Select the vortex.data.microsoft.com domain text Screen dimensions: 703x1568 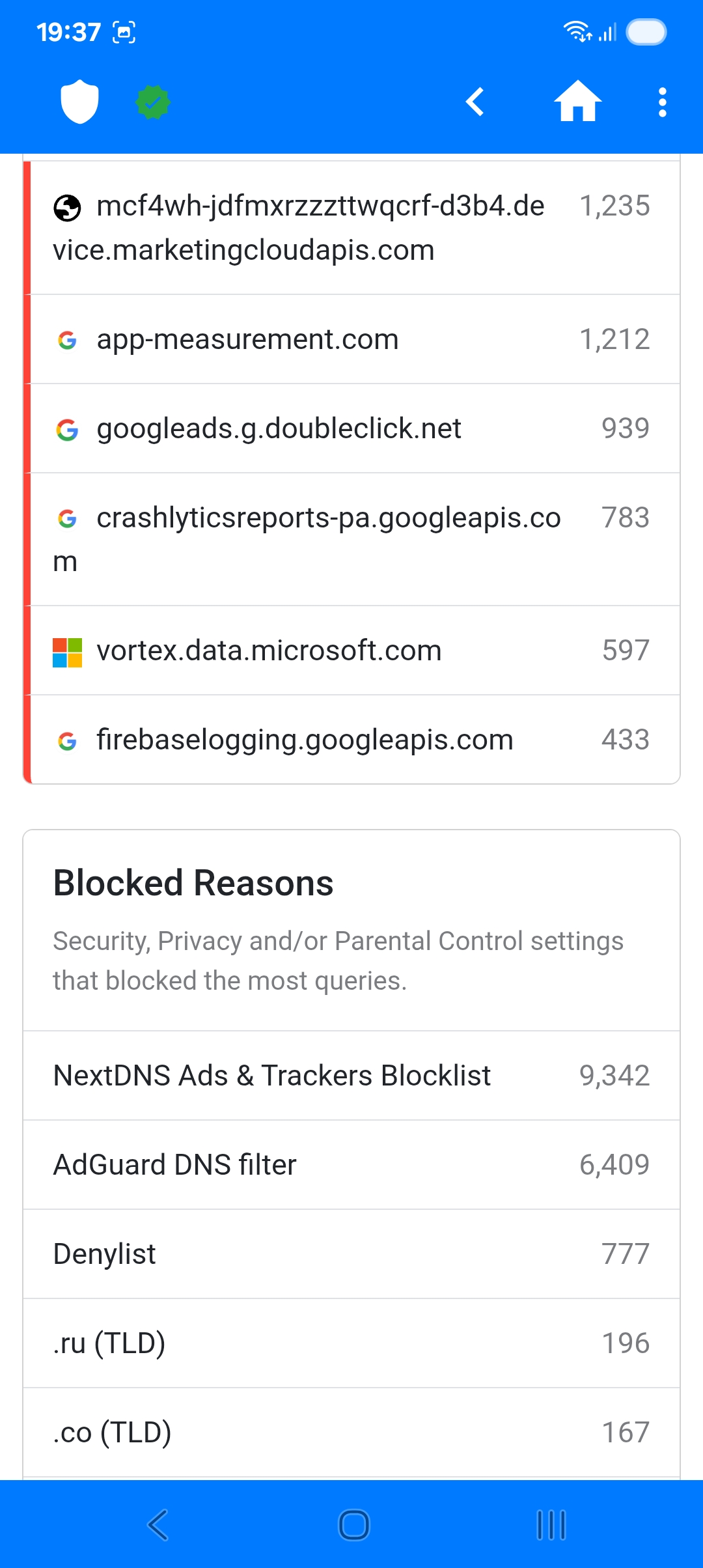(x=269, y=651)
